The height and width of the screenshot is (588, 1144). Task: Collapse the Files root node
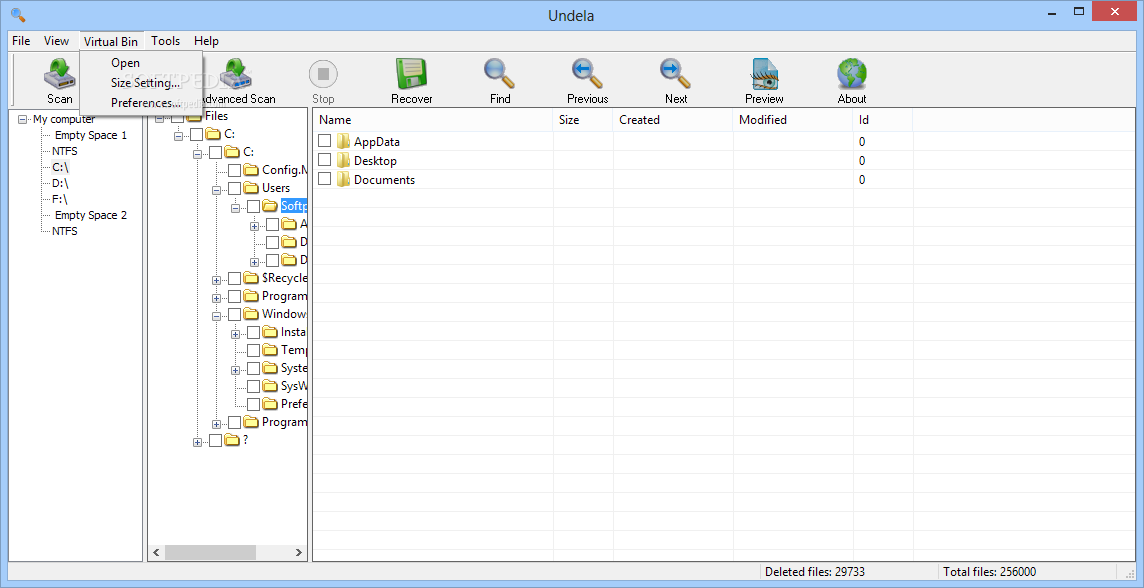coord(160,117)
